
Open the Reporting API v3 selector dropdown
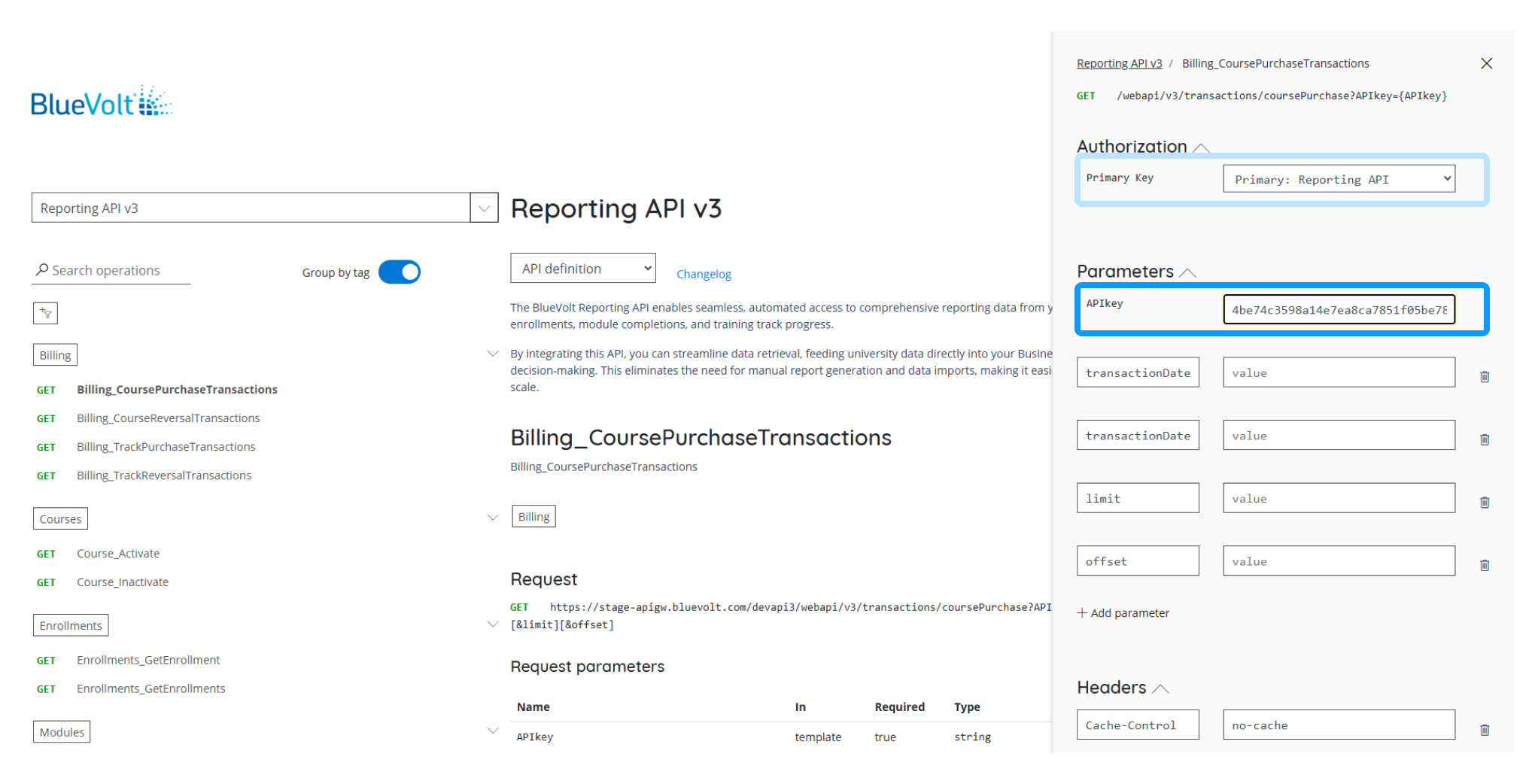(484, 208)
